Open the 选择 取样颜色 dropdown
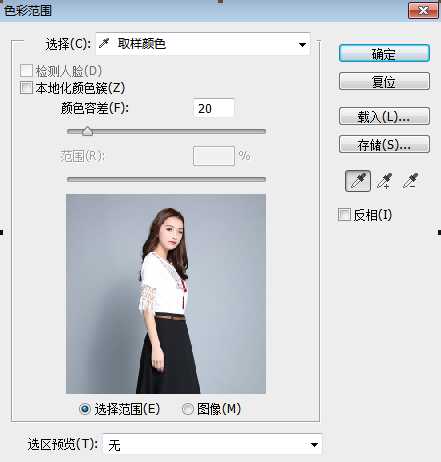The height and width of the screenshot is (462, 441). (203, 44)
